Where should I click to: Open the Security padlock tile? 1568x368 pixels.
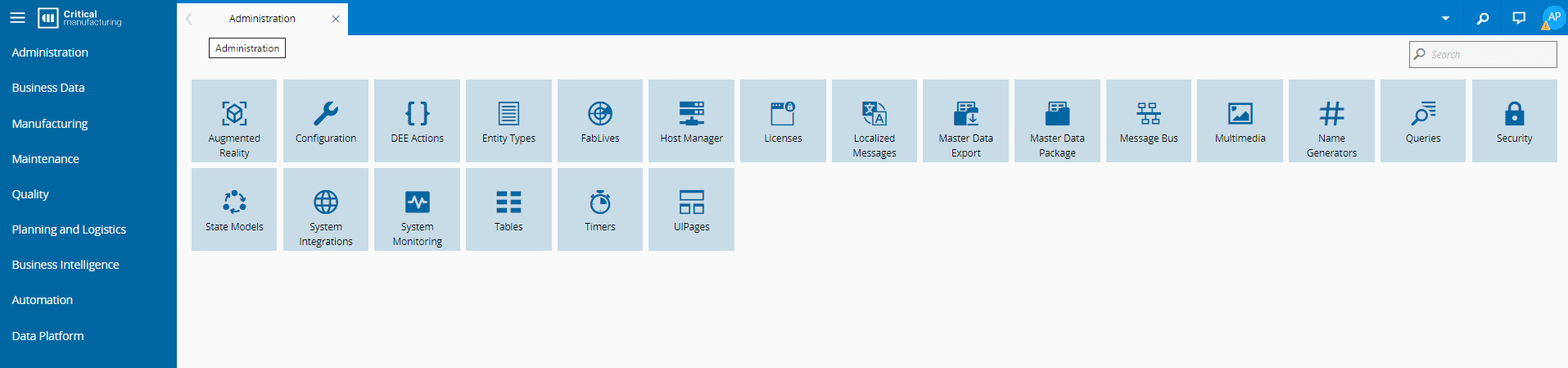(x=1515, y=120)
